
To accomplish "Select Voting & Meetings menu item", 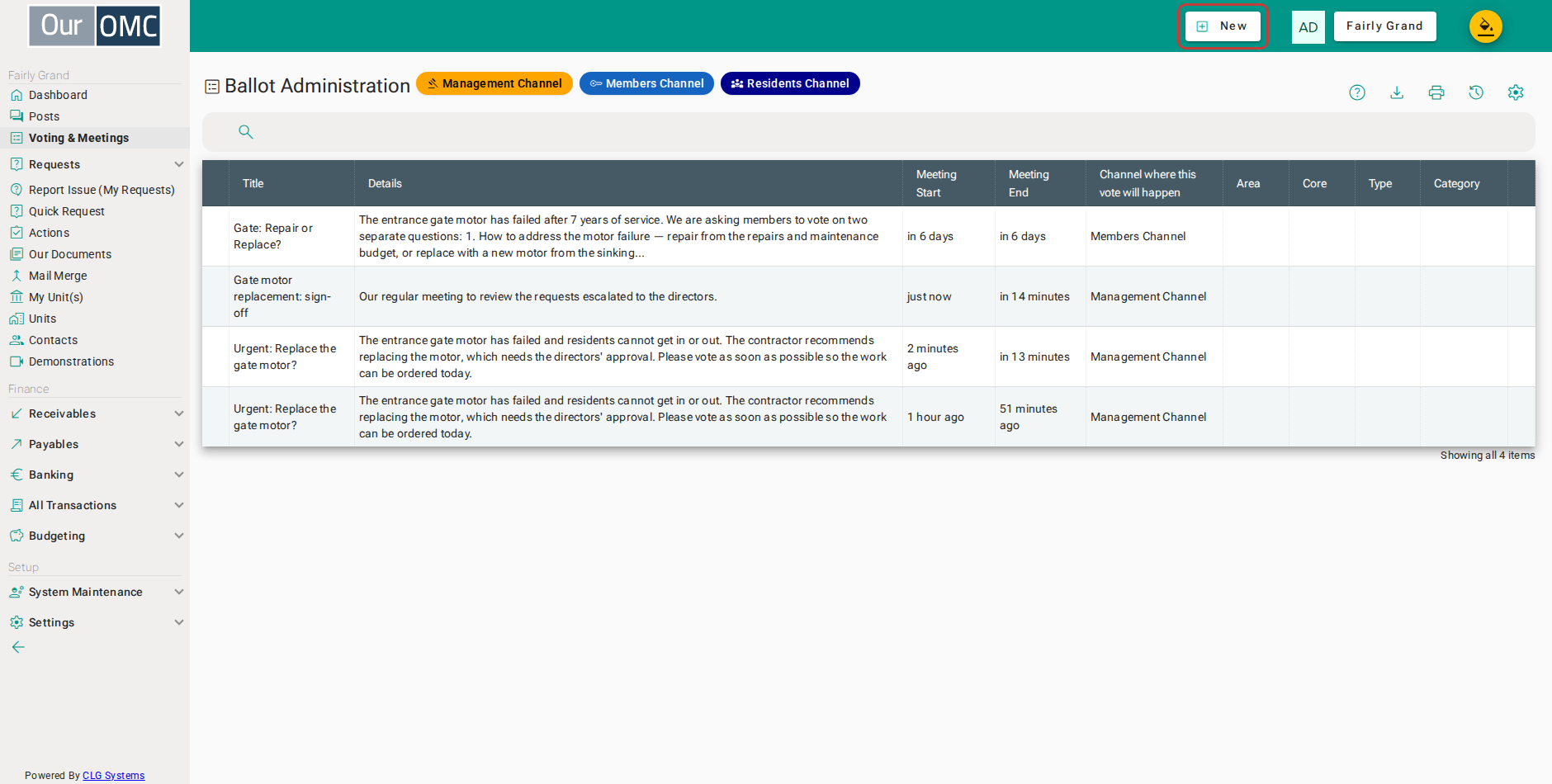I will pos(95,138).
